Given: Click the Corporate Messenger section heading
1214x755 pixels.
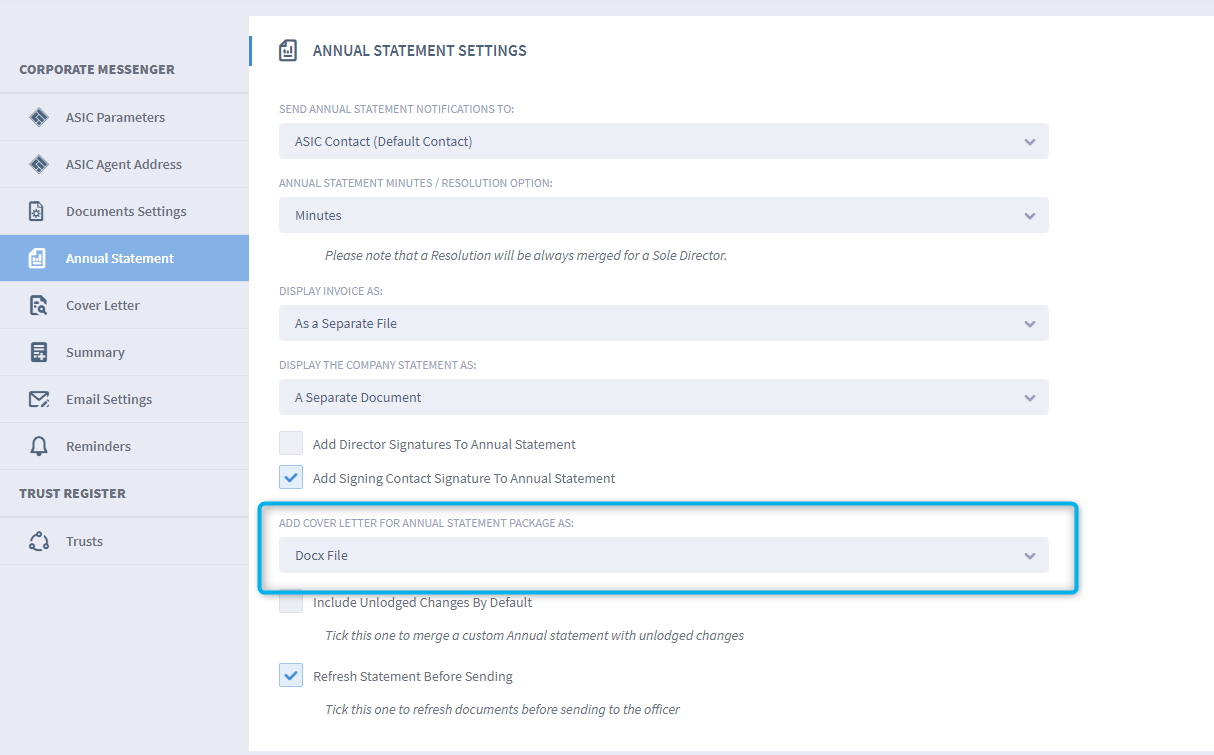Looking at the screenshot, I should tap(97, 69).
